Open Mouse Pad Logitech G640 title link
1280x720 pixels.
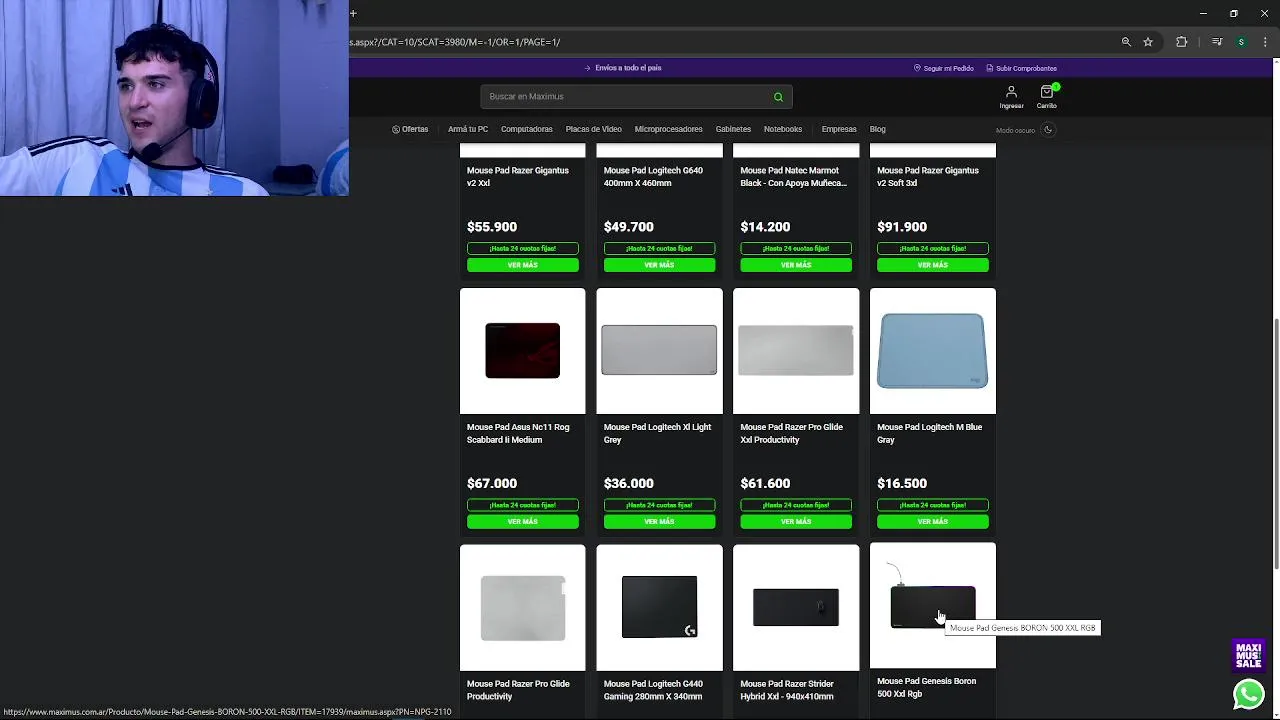click(x=653, y=177)
